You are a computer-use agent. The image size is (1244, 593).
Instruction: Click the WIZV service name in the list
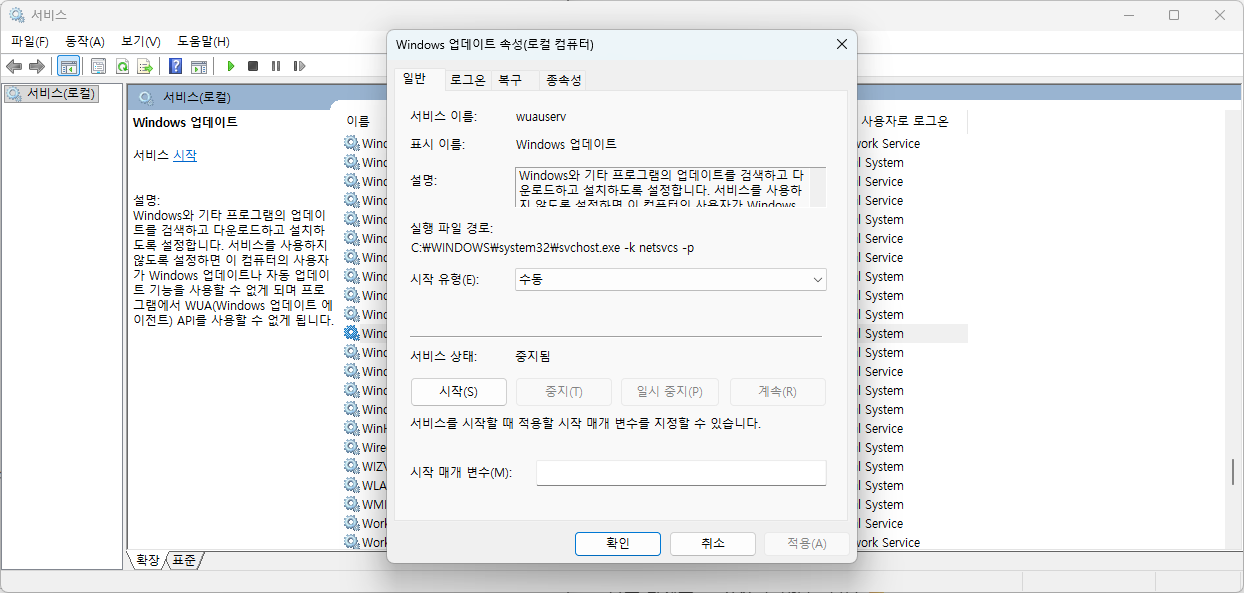coord(375,466)
